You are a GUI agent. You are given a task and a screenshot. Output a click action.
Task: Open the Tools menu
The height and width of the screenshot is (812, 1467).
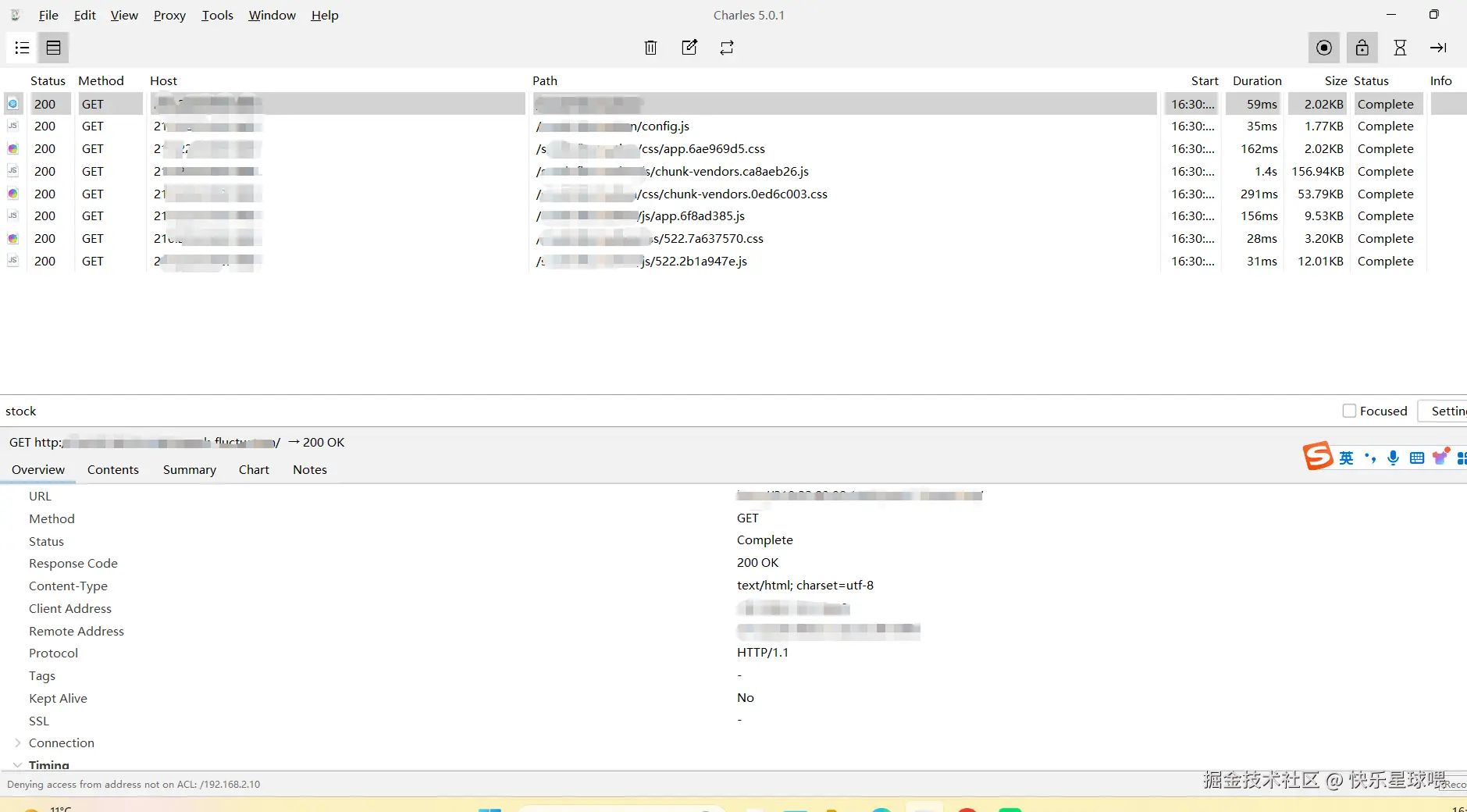click(217, 15)
